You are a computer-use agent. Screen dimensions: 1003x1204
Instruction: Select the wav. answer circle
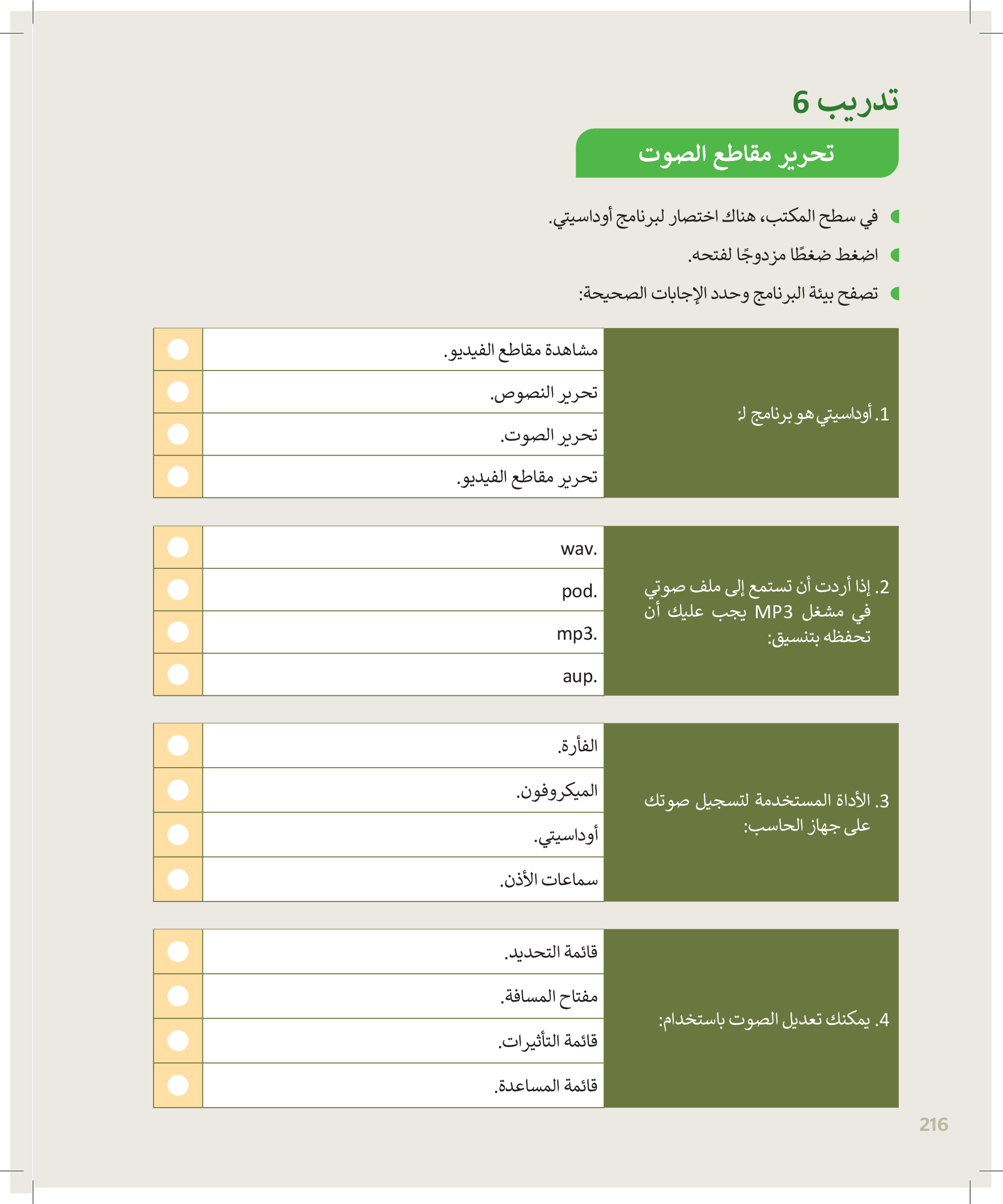178,547
